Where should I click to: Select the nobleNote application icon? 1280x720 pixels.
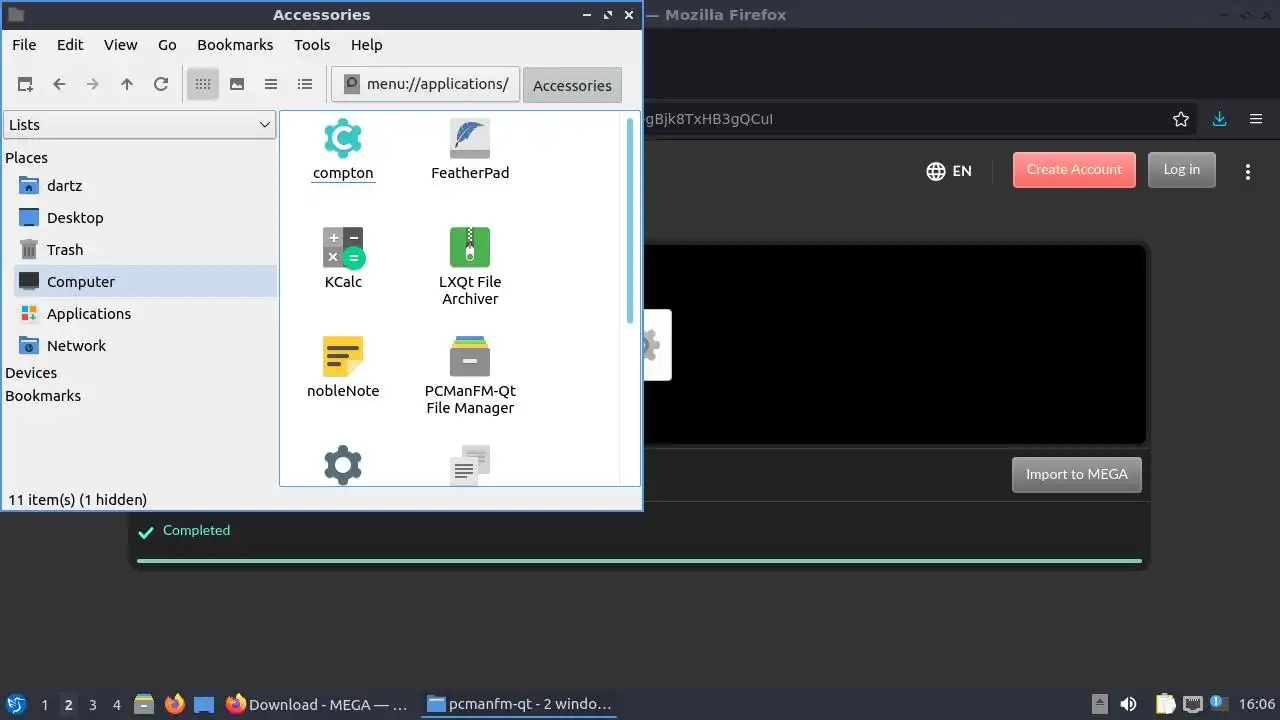tap(343, 367)
